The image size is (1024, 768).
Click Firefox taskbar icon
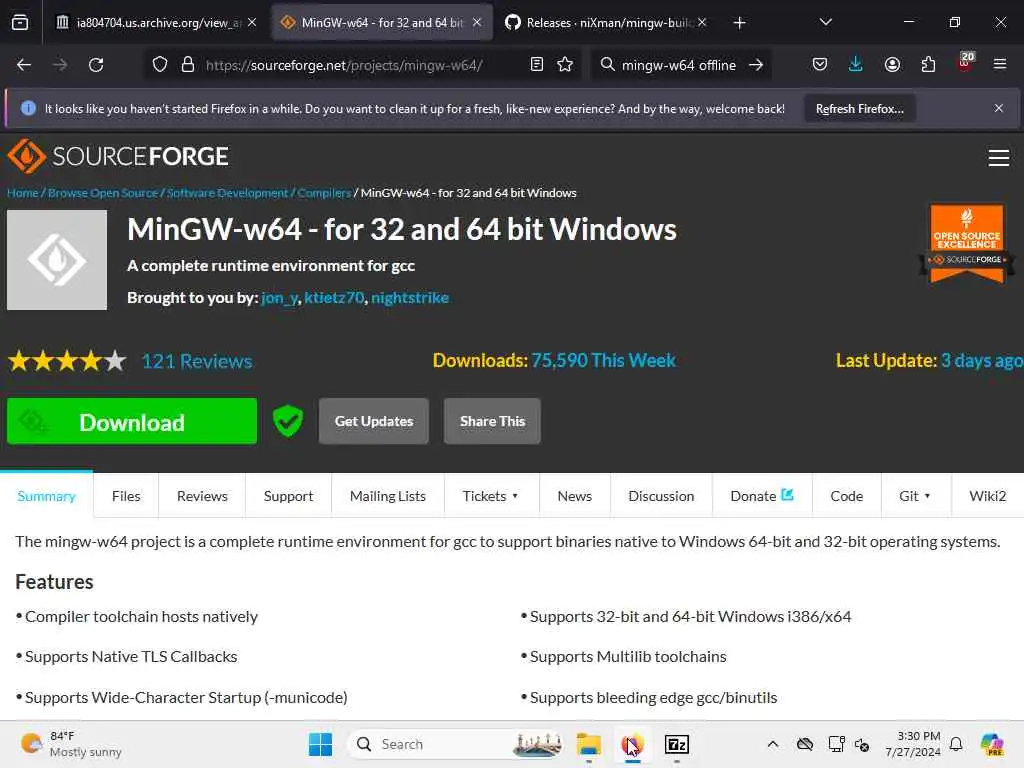632,744
